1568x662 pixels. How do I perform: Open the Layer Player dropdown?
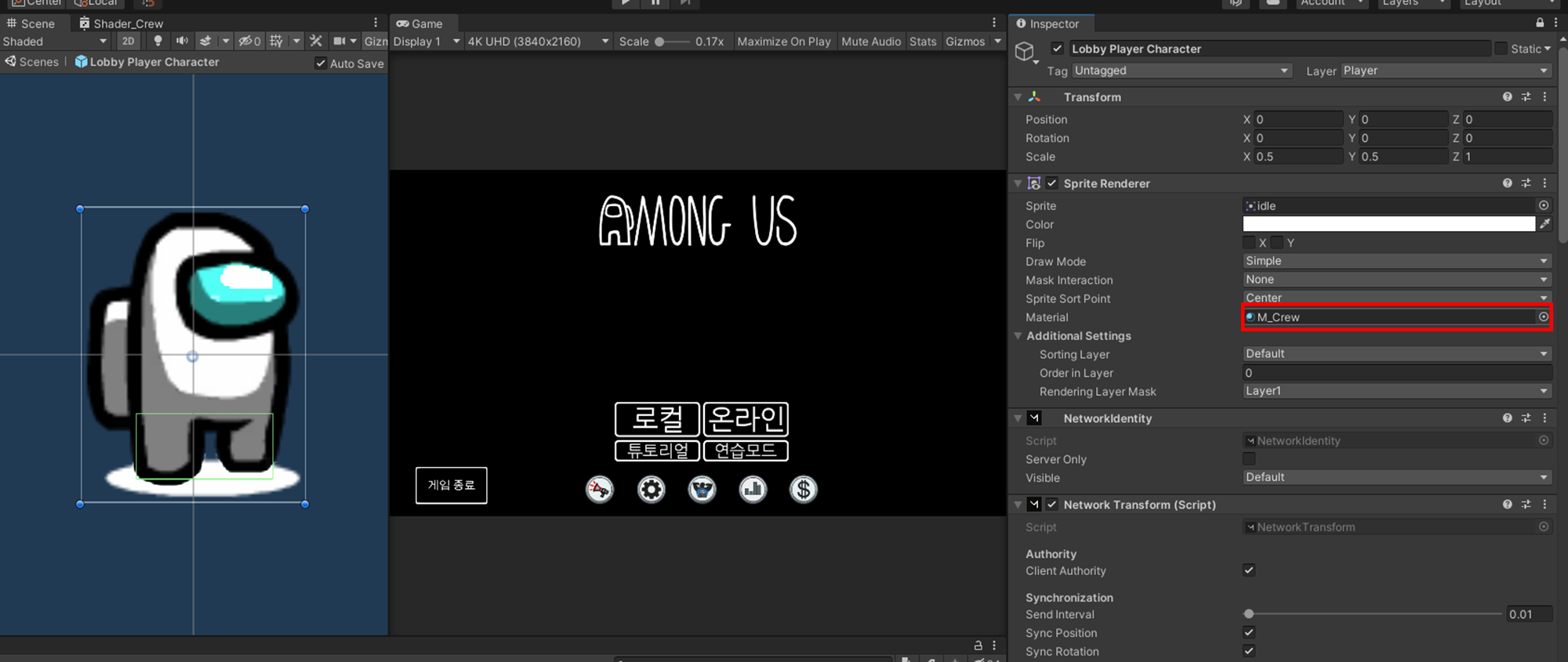pyautogui.click(x=1446, y=71)
